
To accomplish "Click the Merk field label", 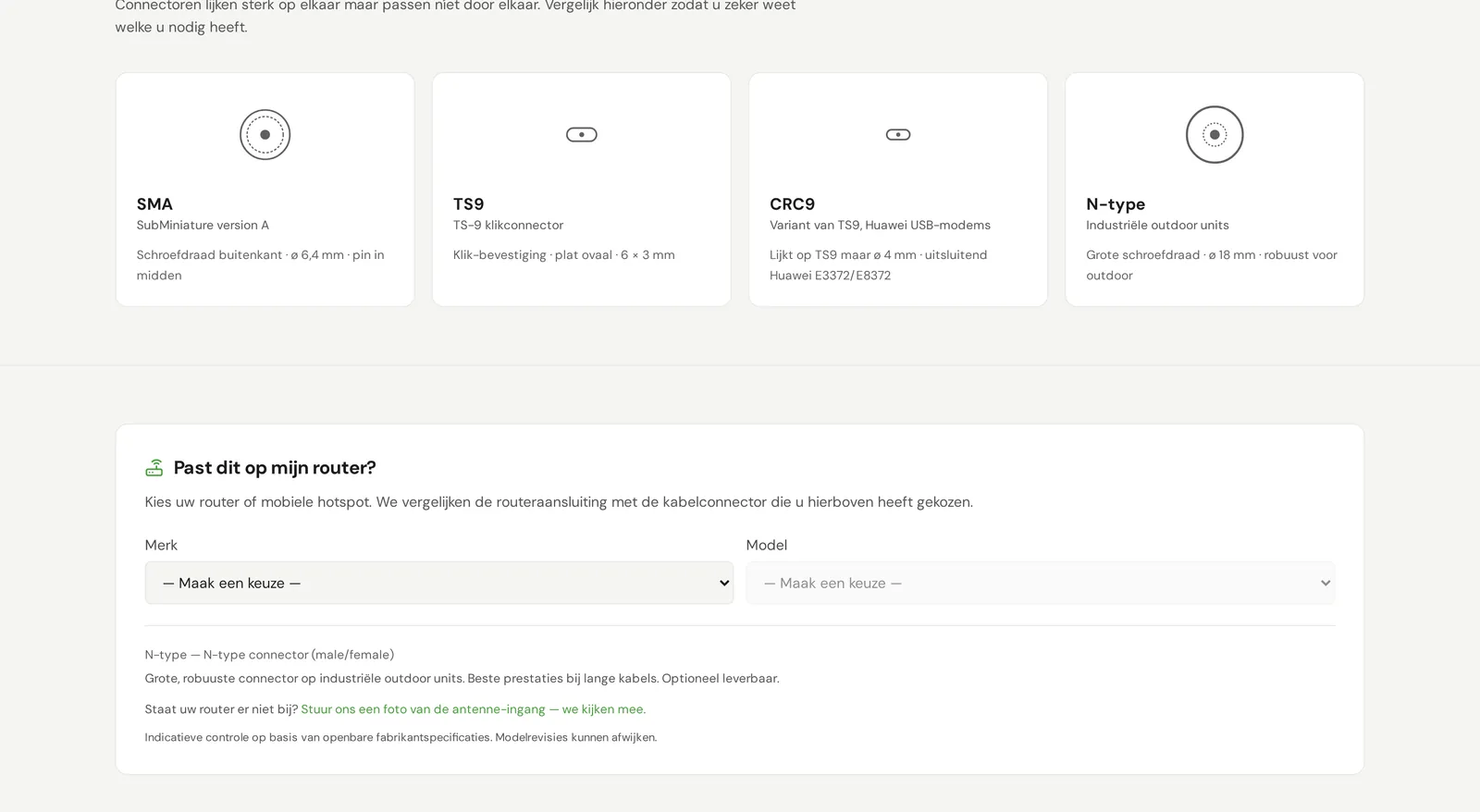I will click(x=161, y=546).
